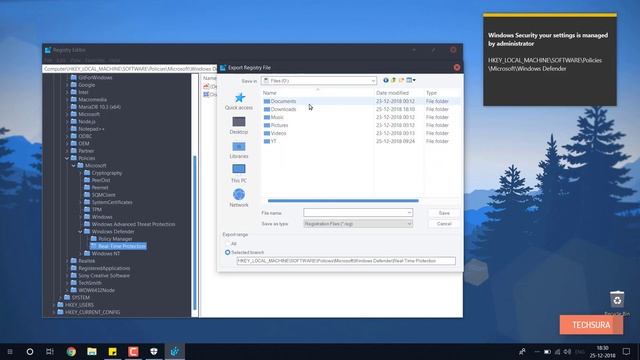The image size is (640, 360).
Task: Click the selected branch path field
Action: (346, 261)
